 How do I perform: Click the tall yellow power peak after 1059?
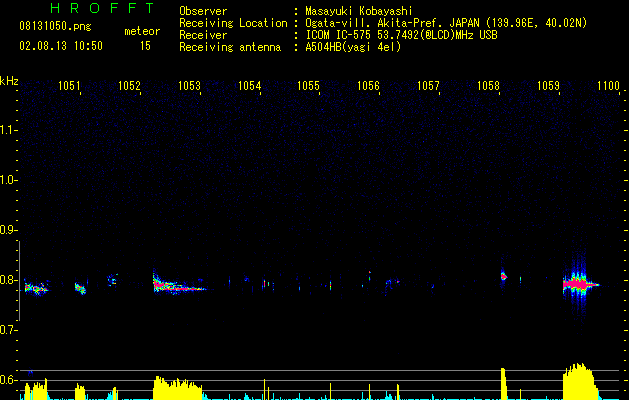click(579, 381)
